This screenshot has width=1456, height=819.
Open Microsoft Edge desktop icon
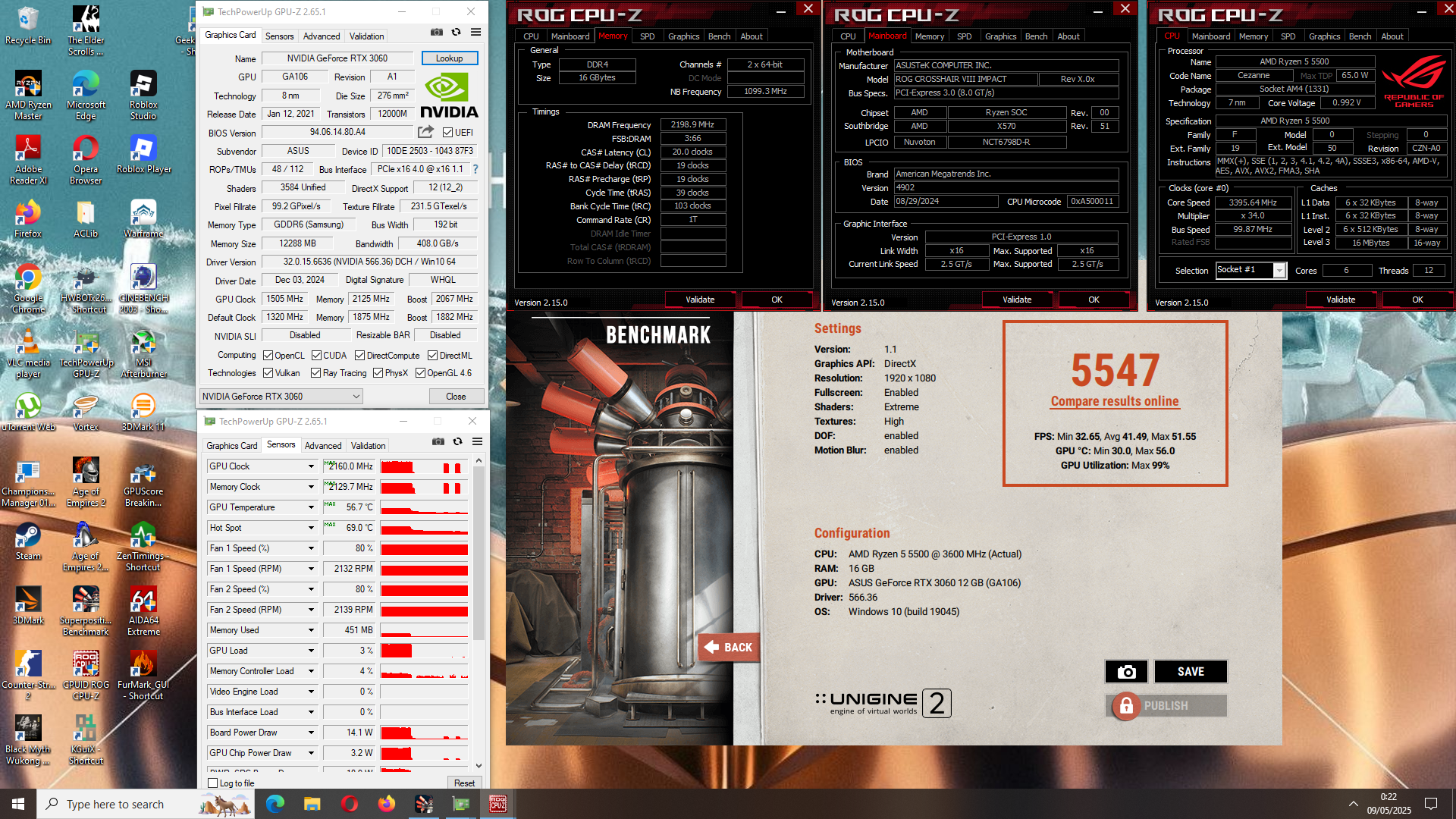click(x=86, y=95)
